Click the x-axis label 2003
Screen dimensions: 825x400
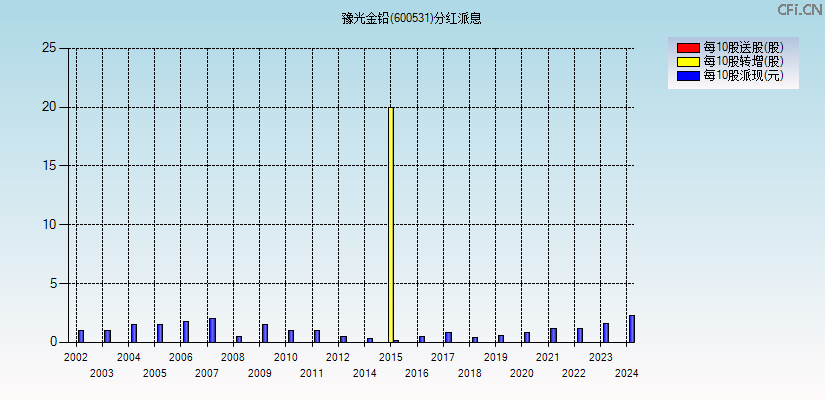click(x=102, y=374)
